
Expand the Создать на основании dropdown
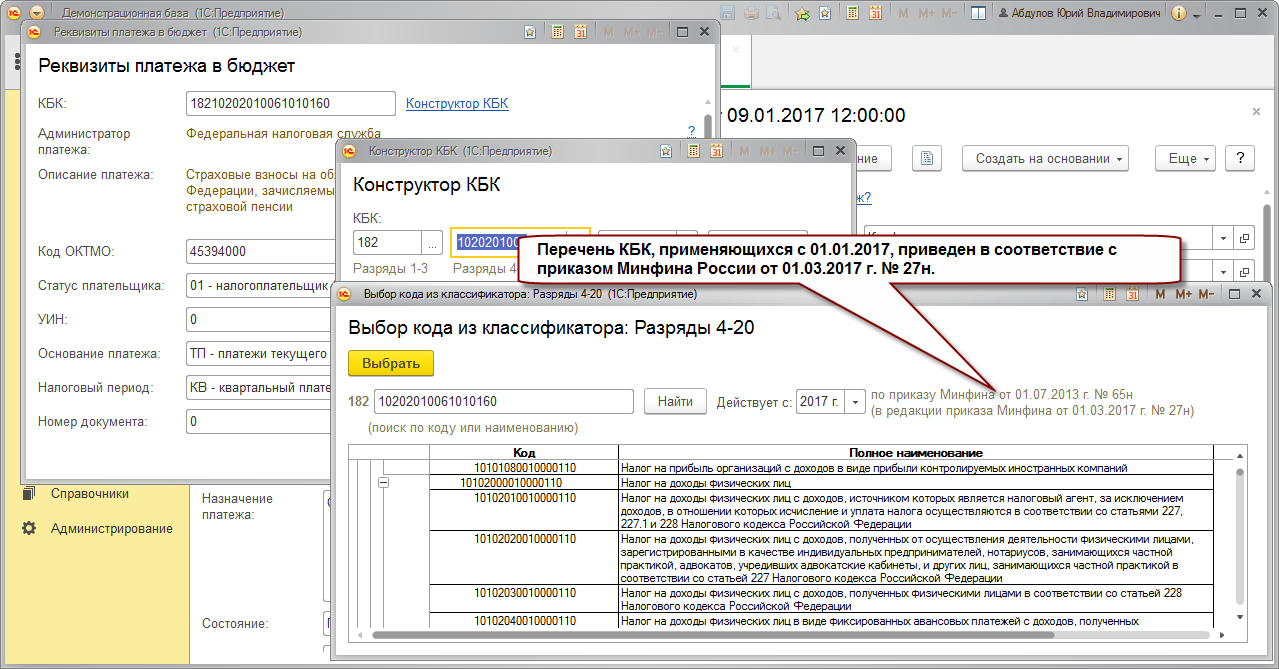tap(1045, 158)
